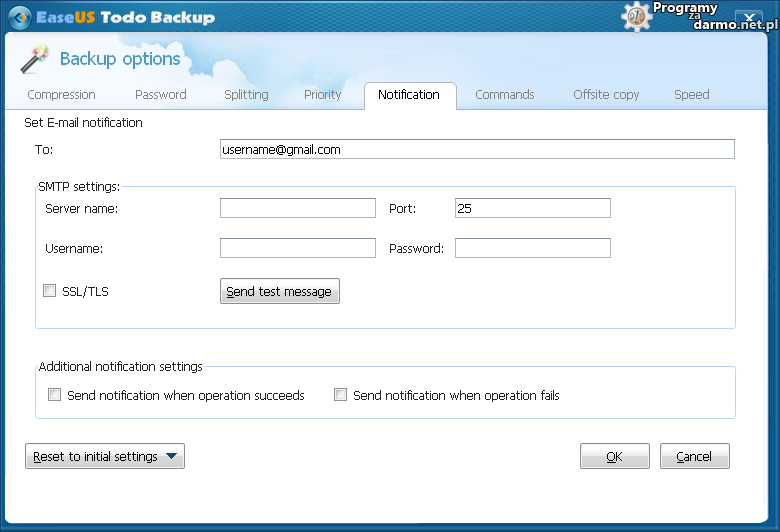Open the Speed tab

(x=691, y=95)
